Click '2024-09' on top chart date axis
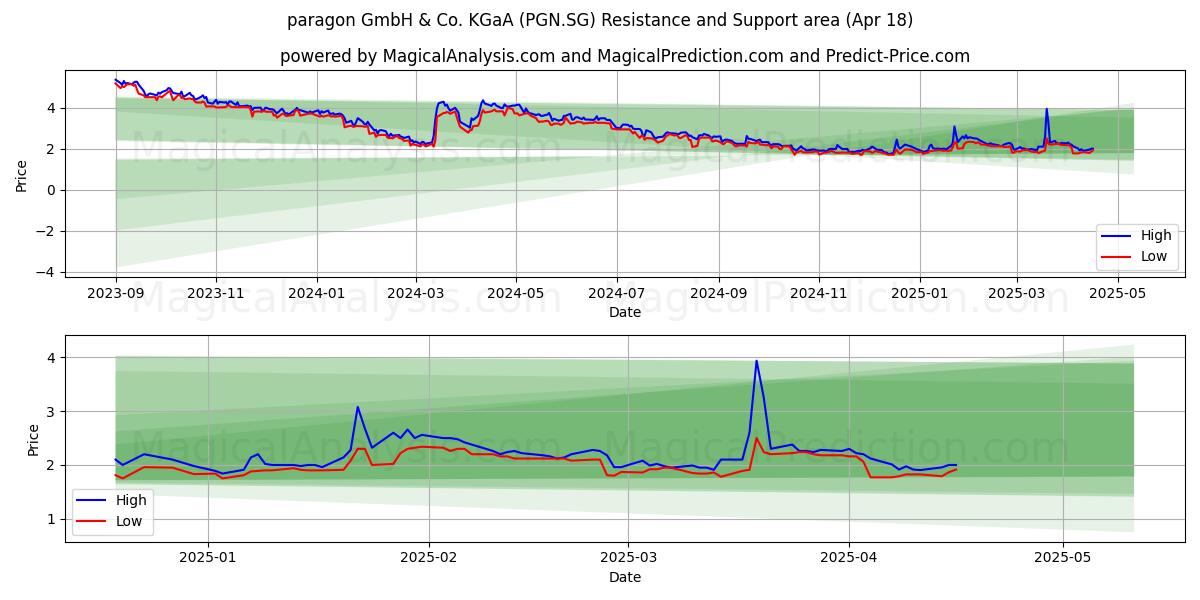 [718, 294]
